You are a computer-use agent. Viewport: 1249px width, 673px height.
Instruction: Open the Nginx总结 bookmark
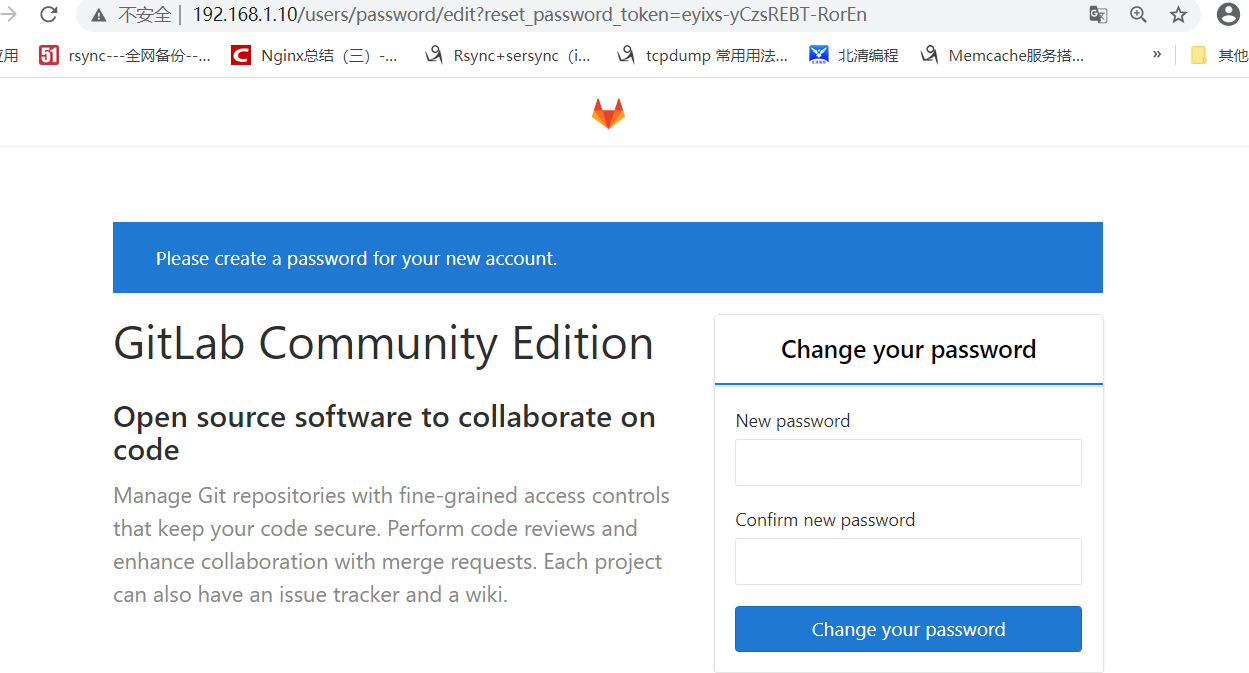(x=314, y=56)
